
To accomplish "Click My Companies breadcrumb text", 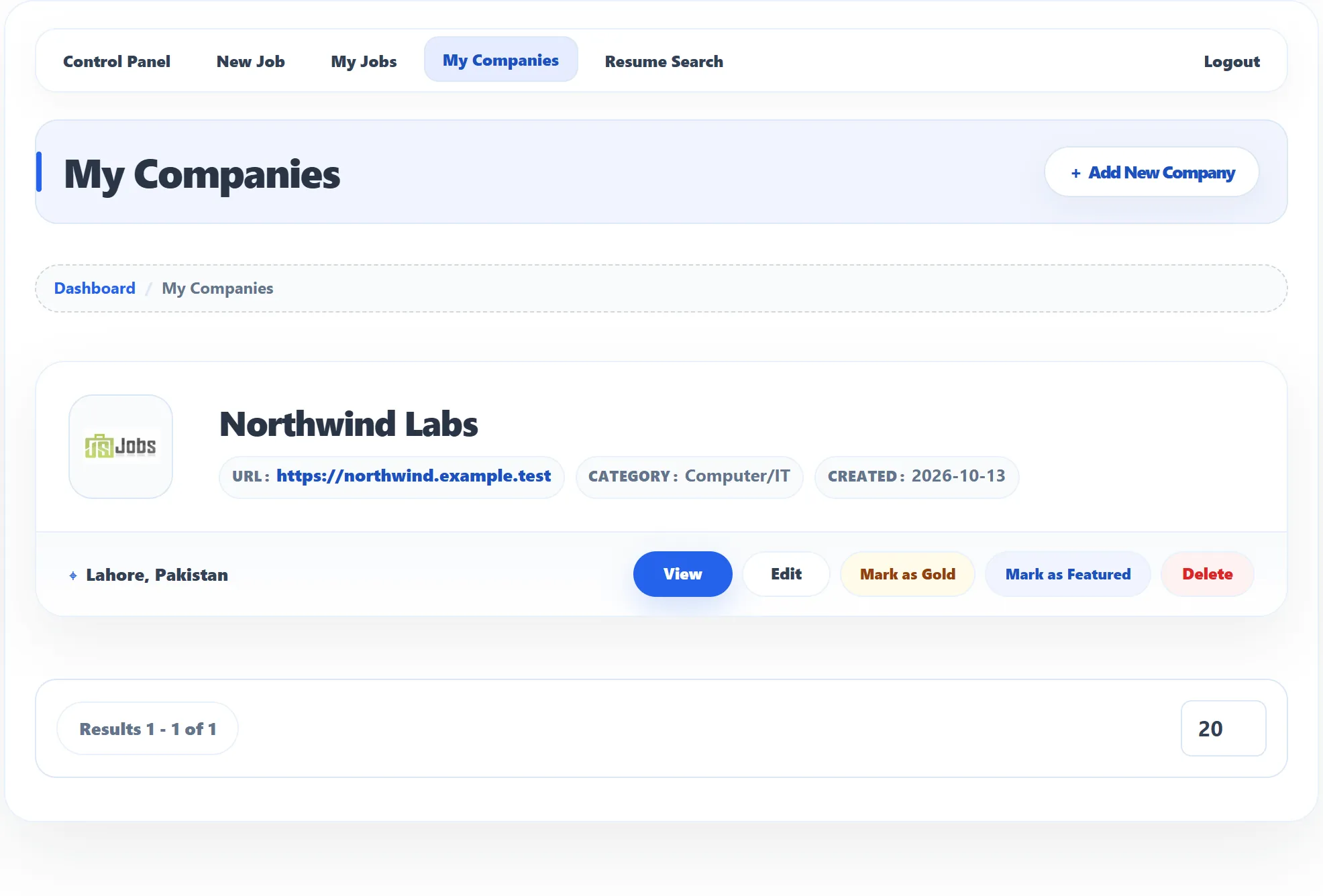I will pyautogui.click(x=217, y=288).
